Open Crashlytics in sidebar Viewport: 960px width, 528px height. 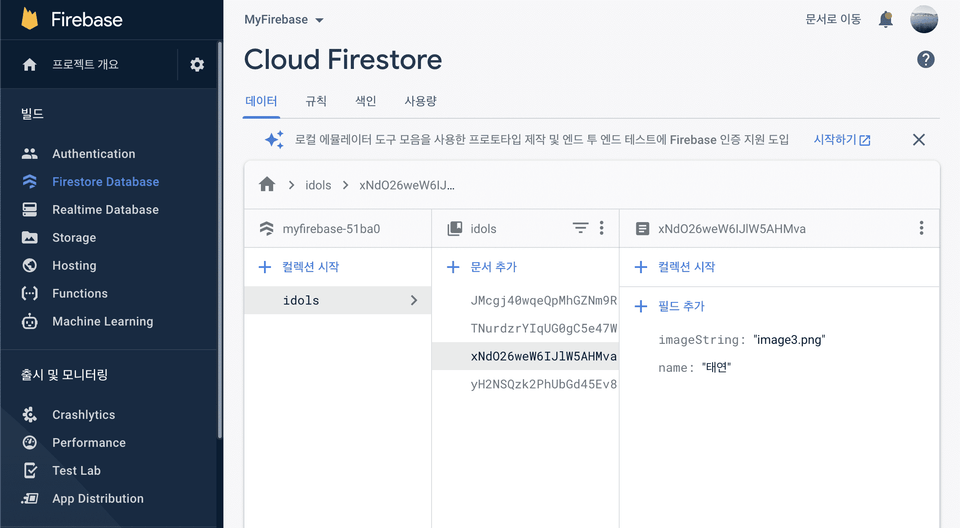click(x=83, y=415)
